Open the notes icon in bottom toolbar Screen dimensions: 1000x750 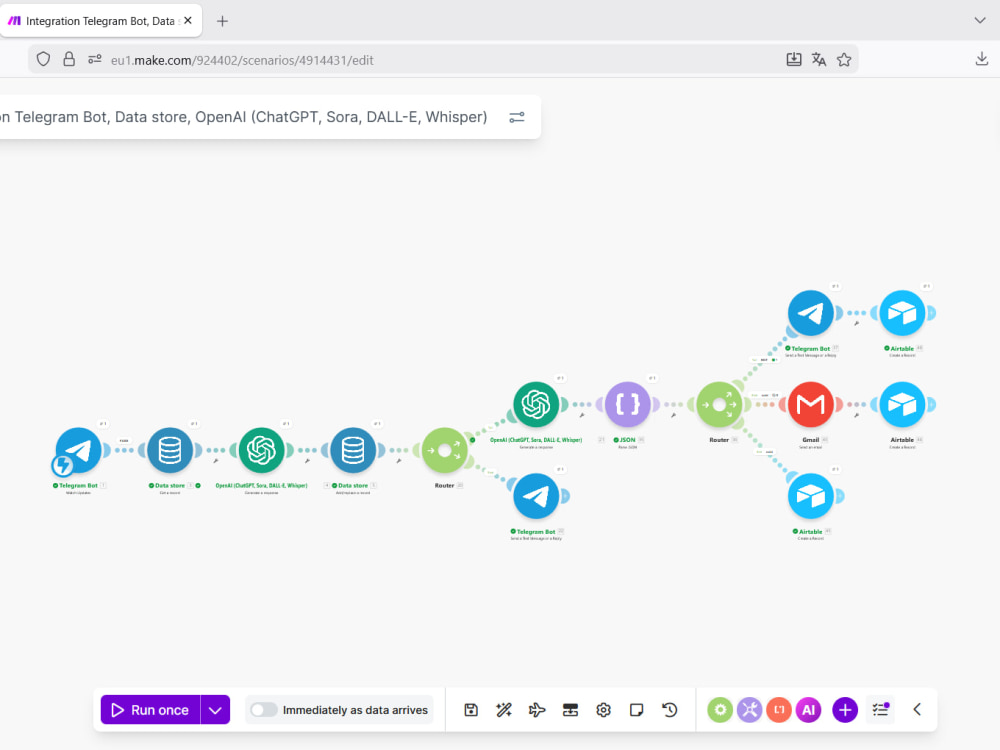636,710
